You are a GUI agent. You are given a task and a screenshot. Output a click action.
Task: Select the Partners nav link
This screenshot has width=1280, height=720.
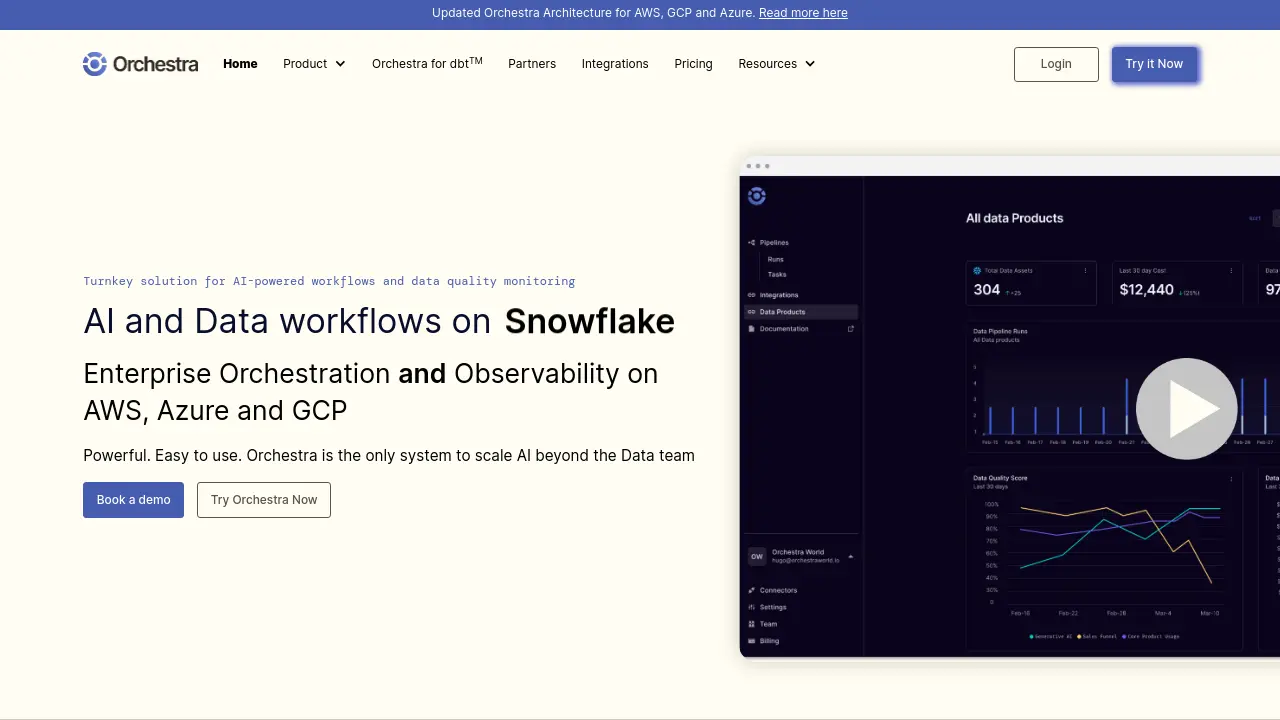pos(532,64)
